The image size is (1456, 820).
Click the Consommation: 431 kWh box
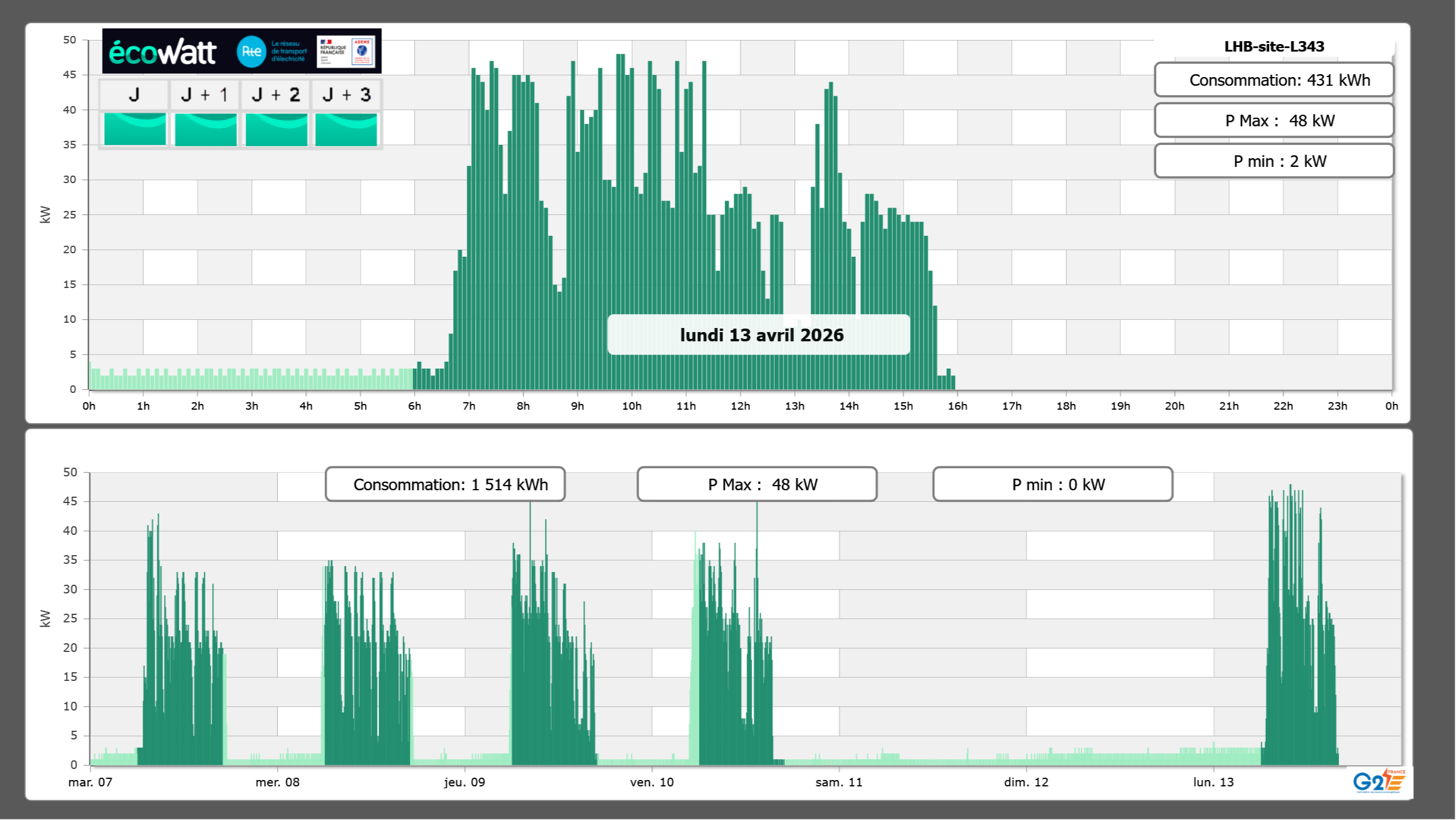click(1274, 80)
